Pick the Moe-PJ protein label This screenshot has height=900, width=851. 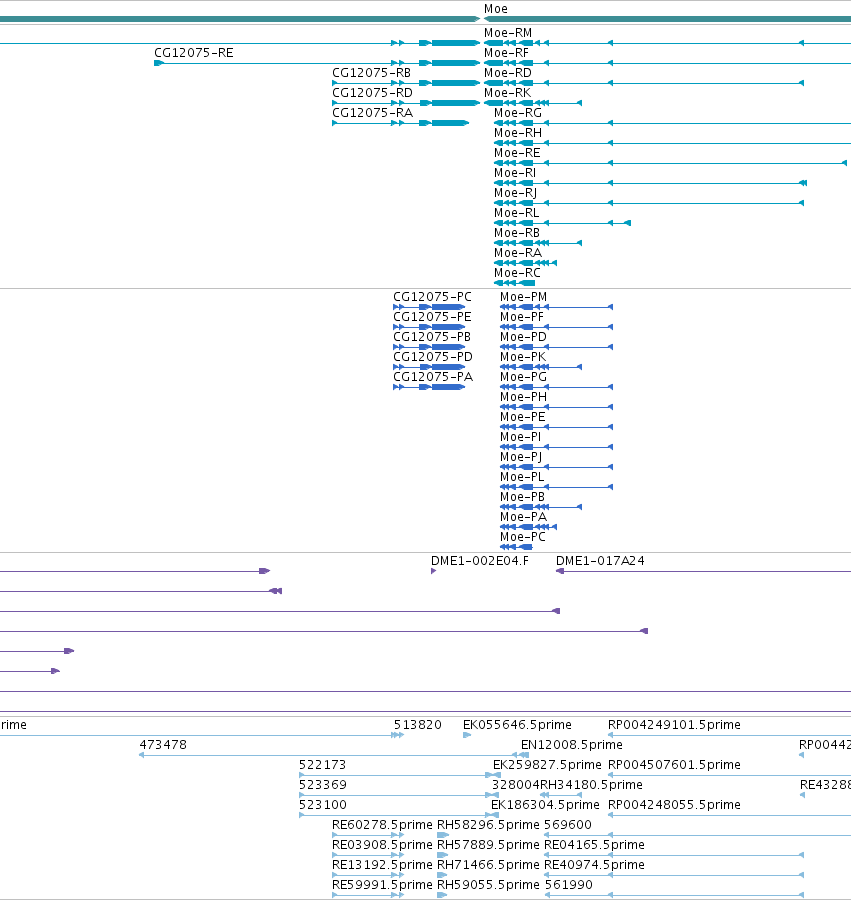520,457
